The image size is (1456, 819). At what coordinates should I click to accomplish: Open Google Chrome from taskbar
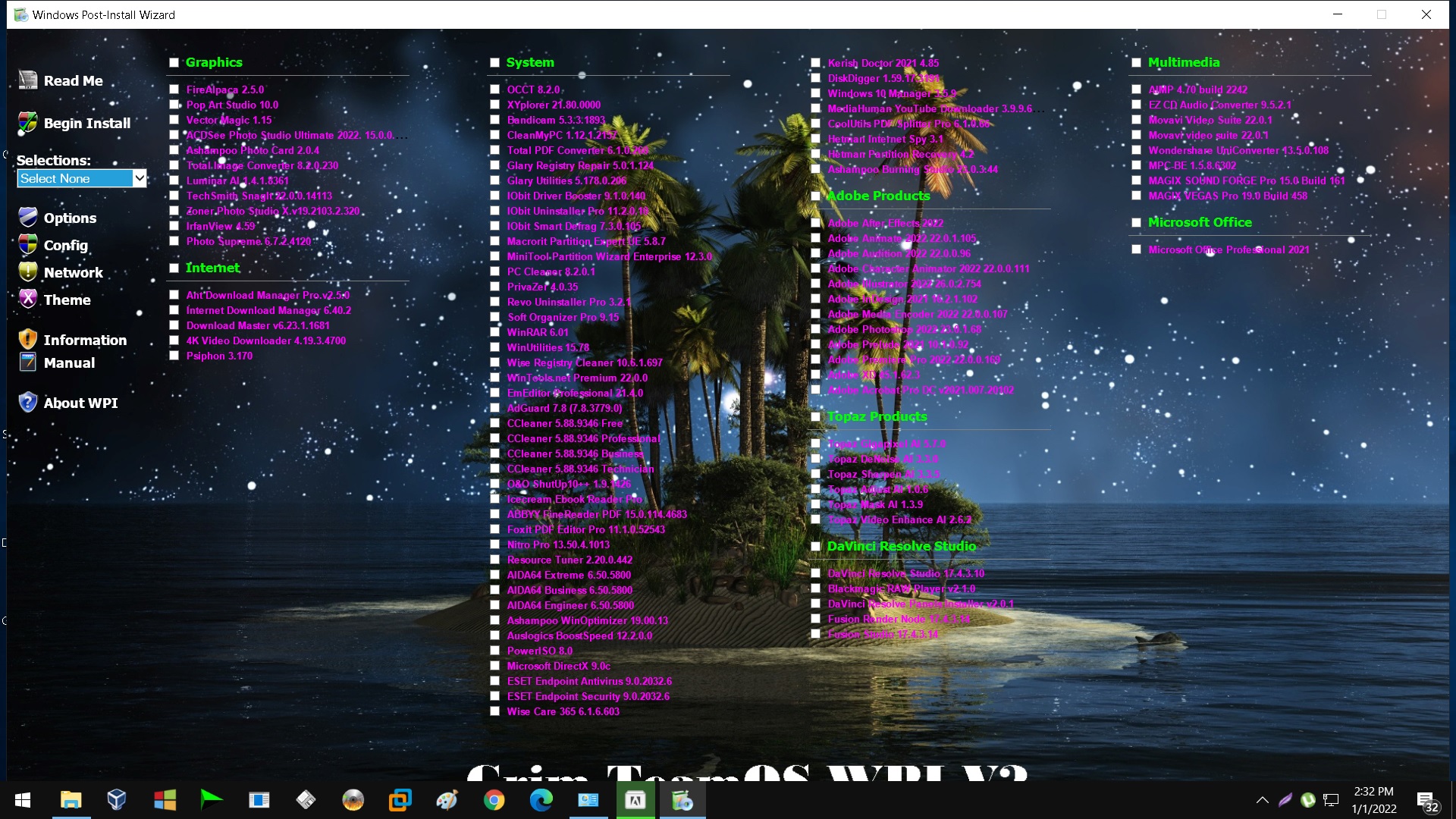tap(494, 800)
